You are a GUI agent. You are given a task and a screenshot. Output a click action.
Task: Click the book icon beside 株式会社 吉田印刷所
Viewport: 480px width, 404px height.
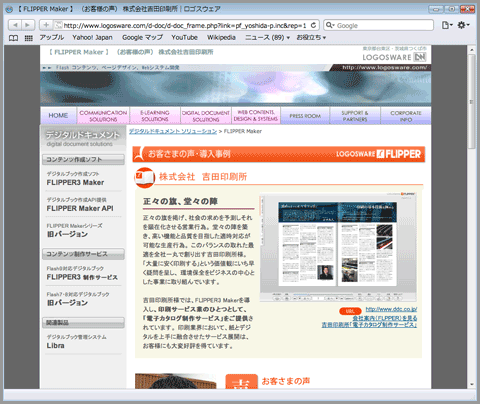point(144,177)
